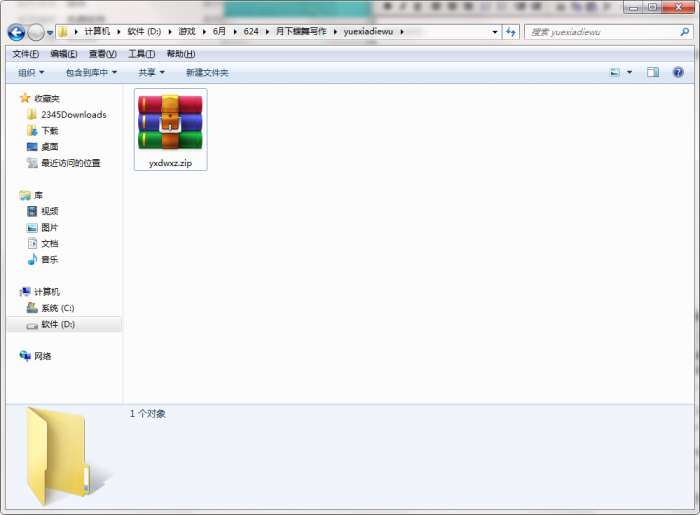Click the Forward navigation arrow button
The height and width of the screenshot is (515, 700).
coord(36,32)
